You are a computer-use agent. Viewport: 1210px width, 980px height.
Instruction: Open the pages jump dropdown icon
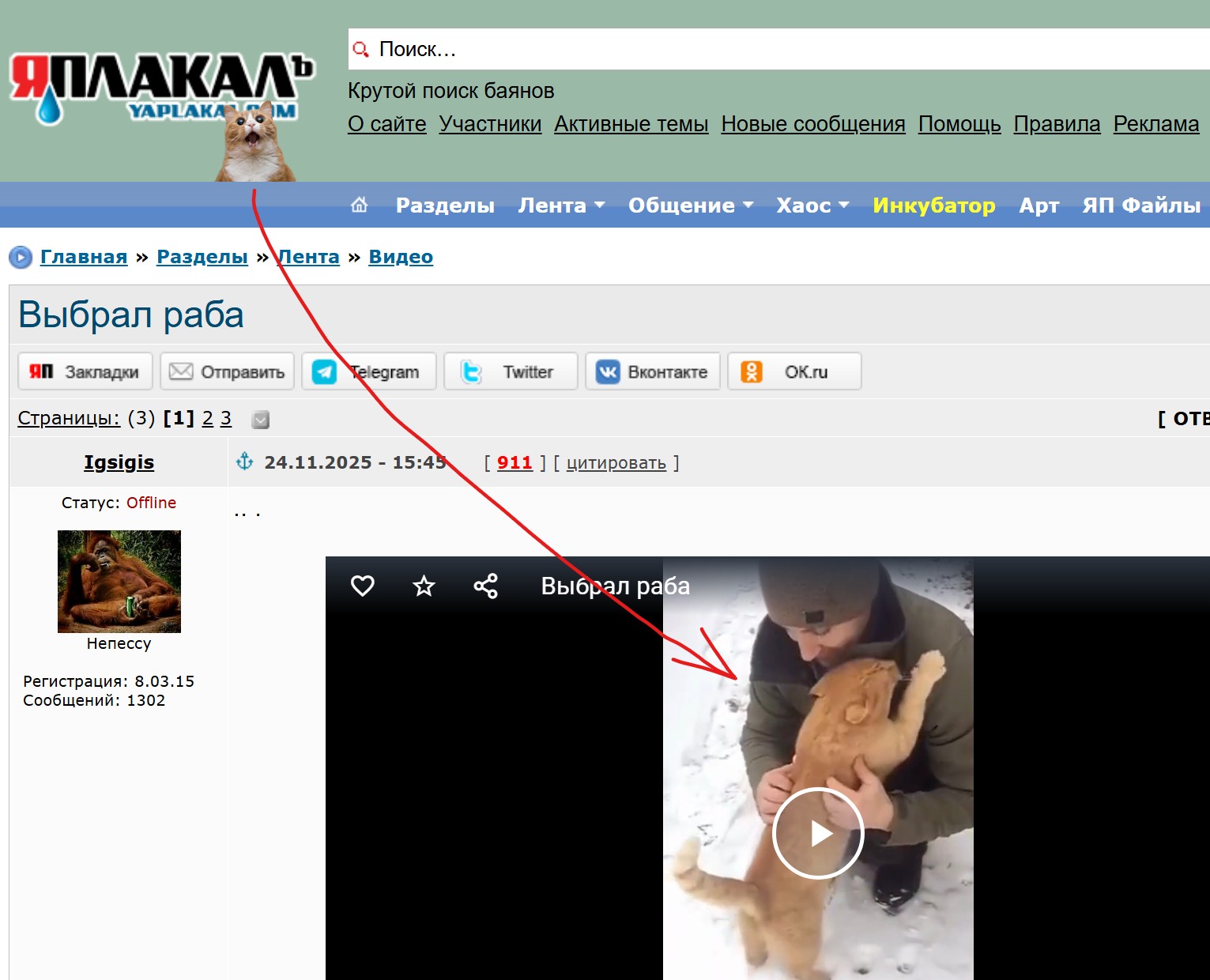261,420
